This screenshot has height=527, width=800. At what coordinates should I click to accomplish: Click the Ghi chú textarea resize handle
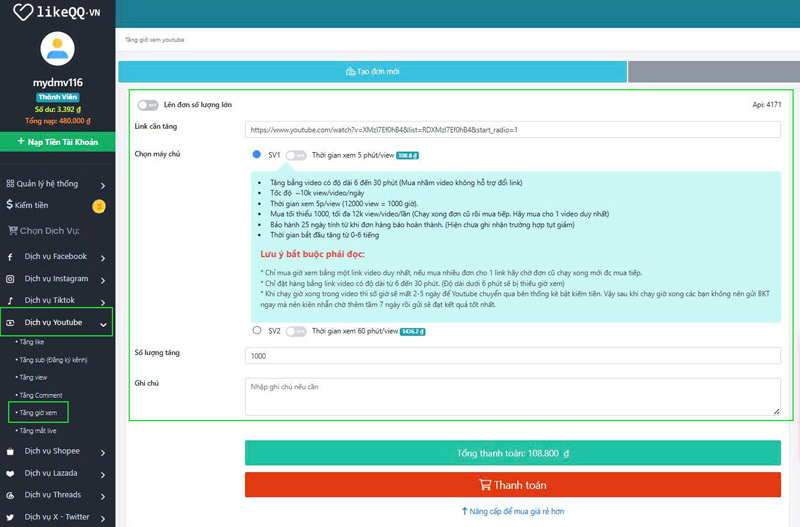pyautogui.click(x=776, y=411)
